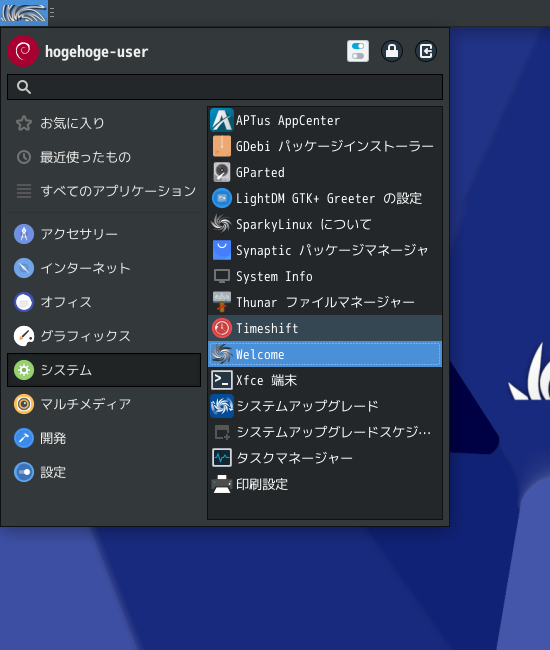This screenshot has height=650, width=550.
Task: Lock the screen with padlock icon
Action: (x=392, y=51)
